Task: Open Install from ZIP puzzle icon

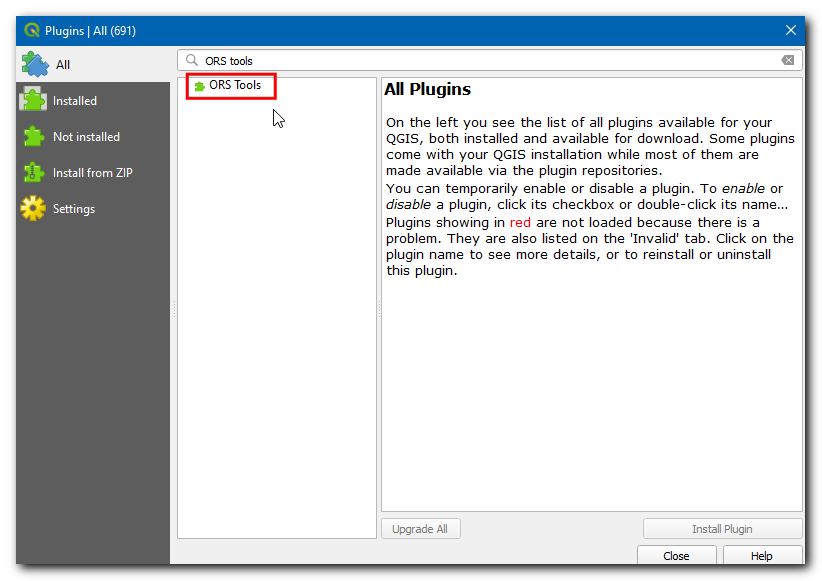Action: tap(34, 173)
